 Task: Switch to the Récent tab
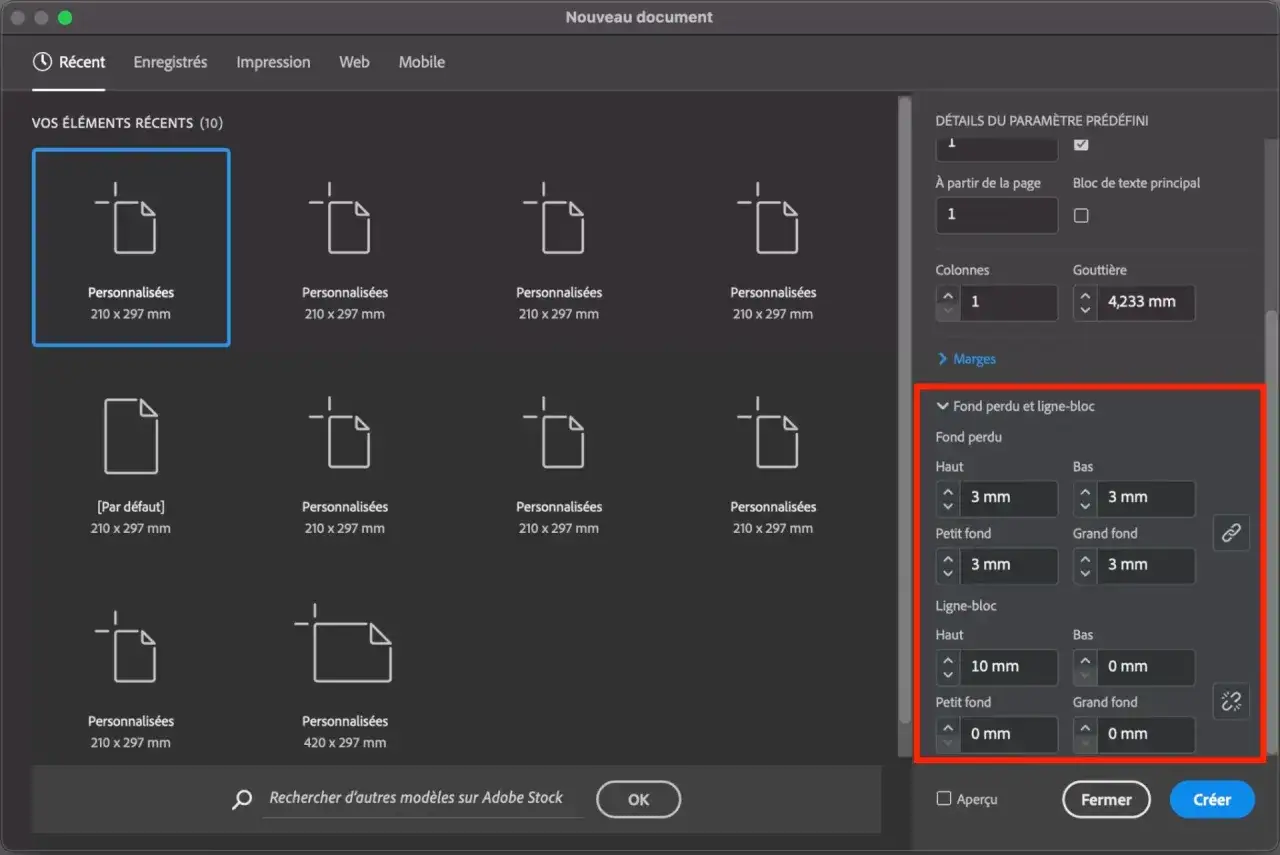[x=69, y=62]
